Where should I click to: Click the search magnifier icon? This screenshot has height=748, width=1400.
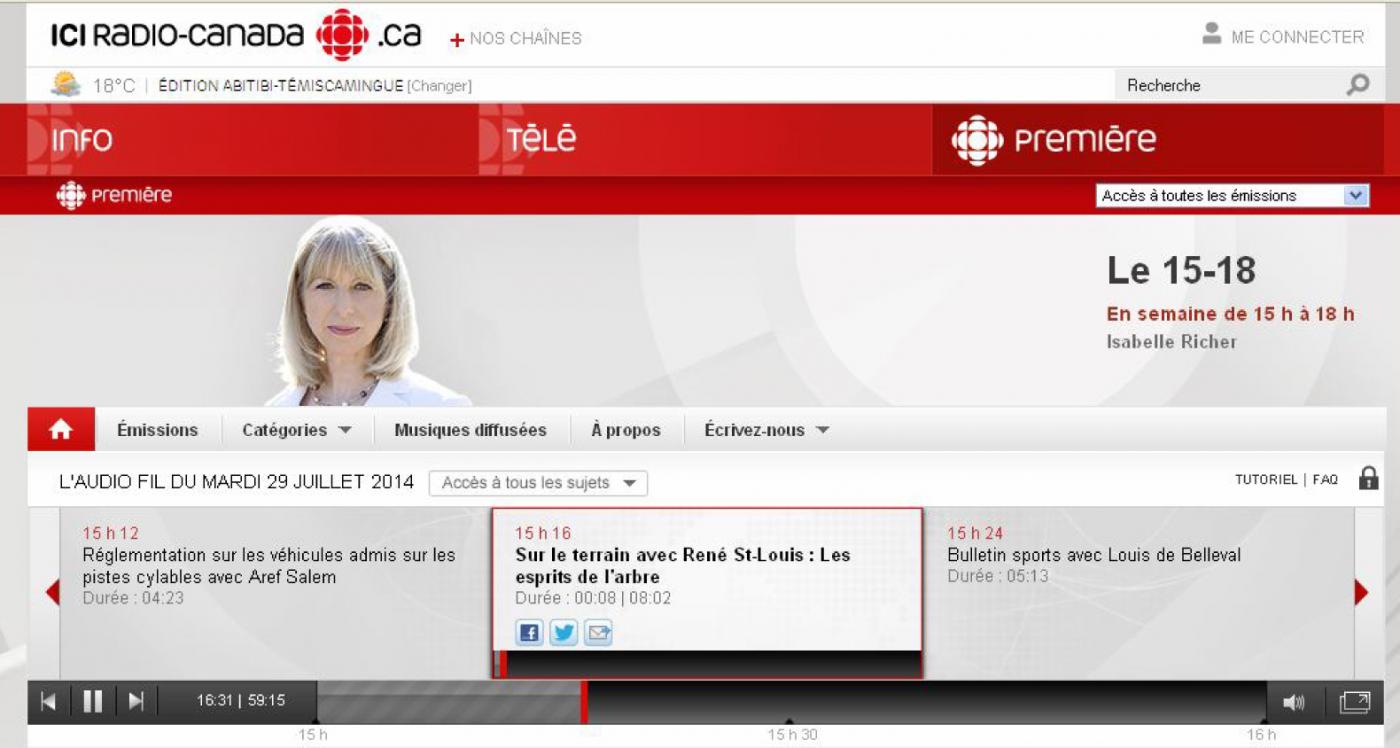click(1357, 85)
